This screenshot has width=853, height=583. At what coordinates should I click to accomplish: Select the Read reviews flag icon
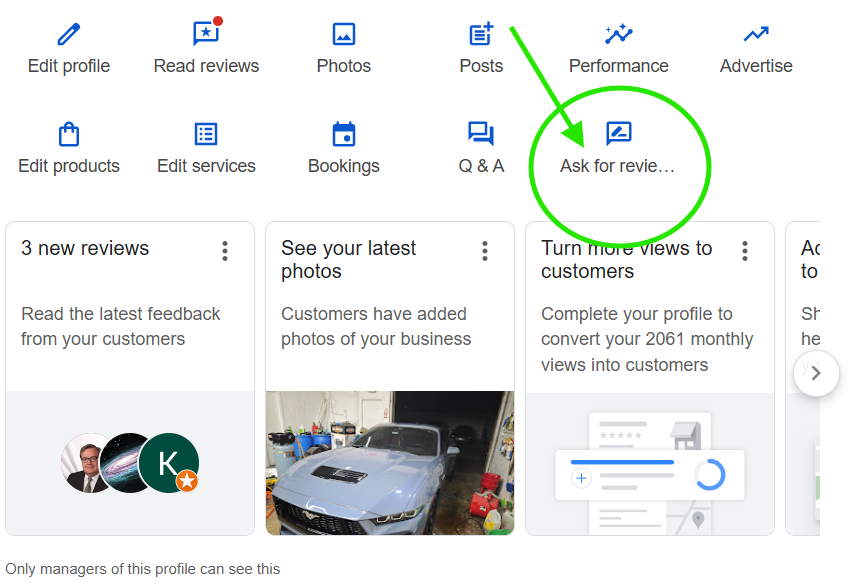tap(206, 34)
